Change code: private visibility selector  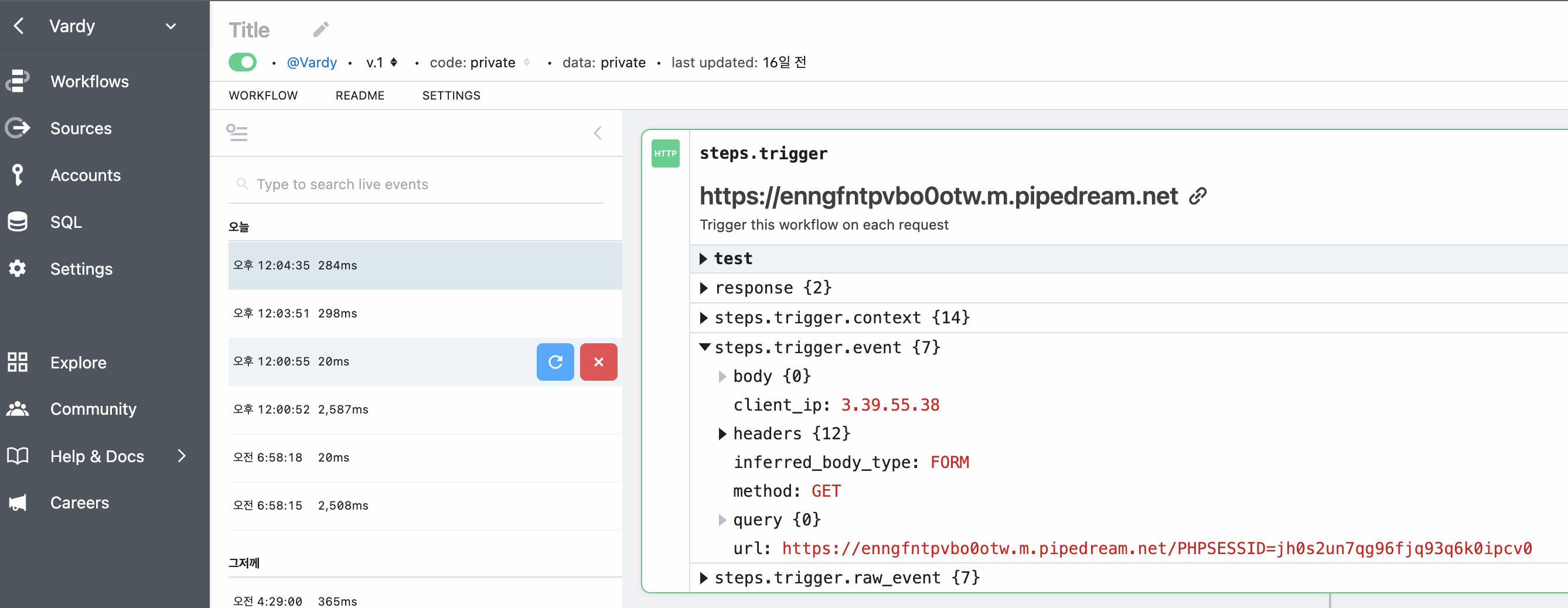[480, 62]
